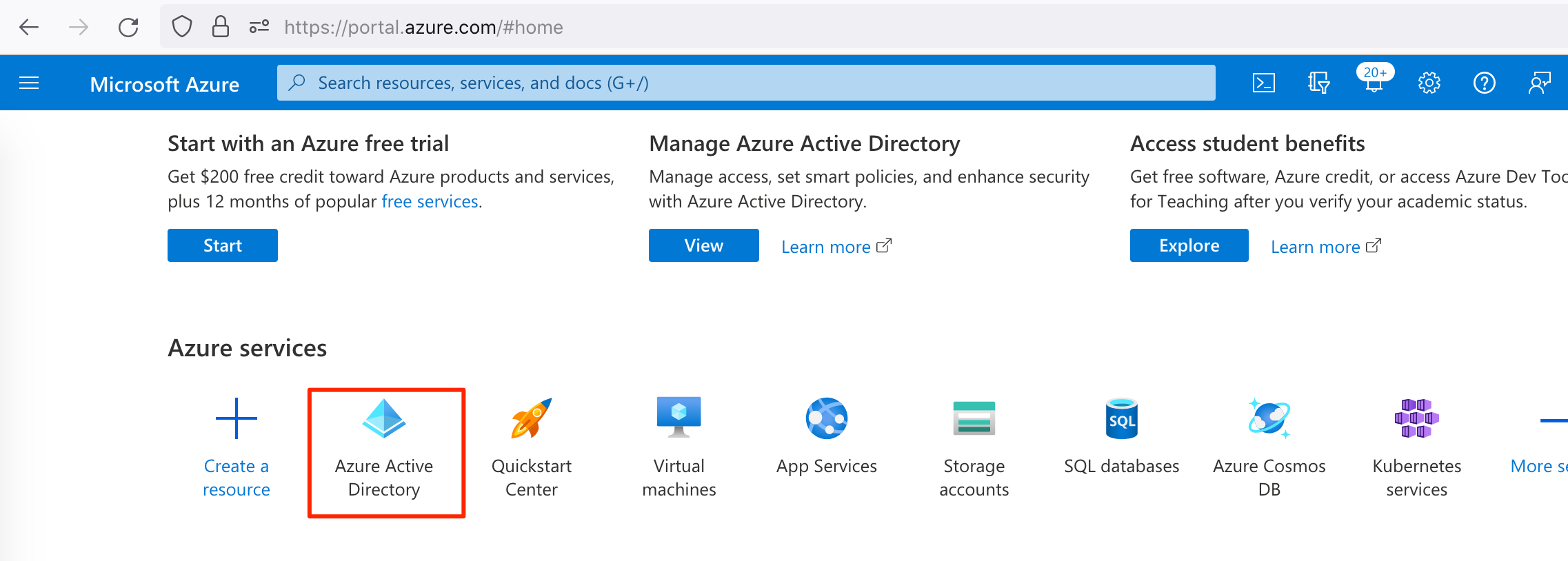Open portal settings gear
Screen dimensions: 1568x561
[x=1429, y=83]
